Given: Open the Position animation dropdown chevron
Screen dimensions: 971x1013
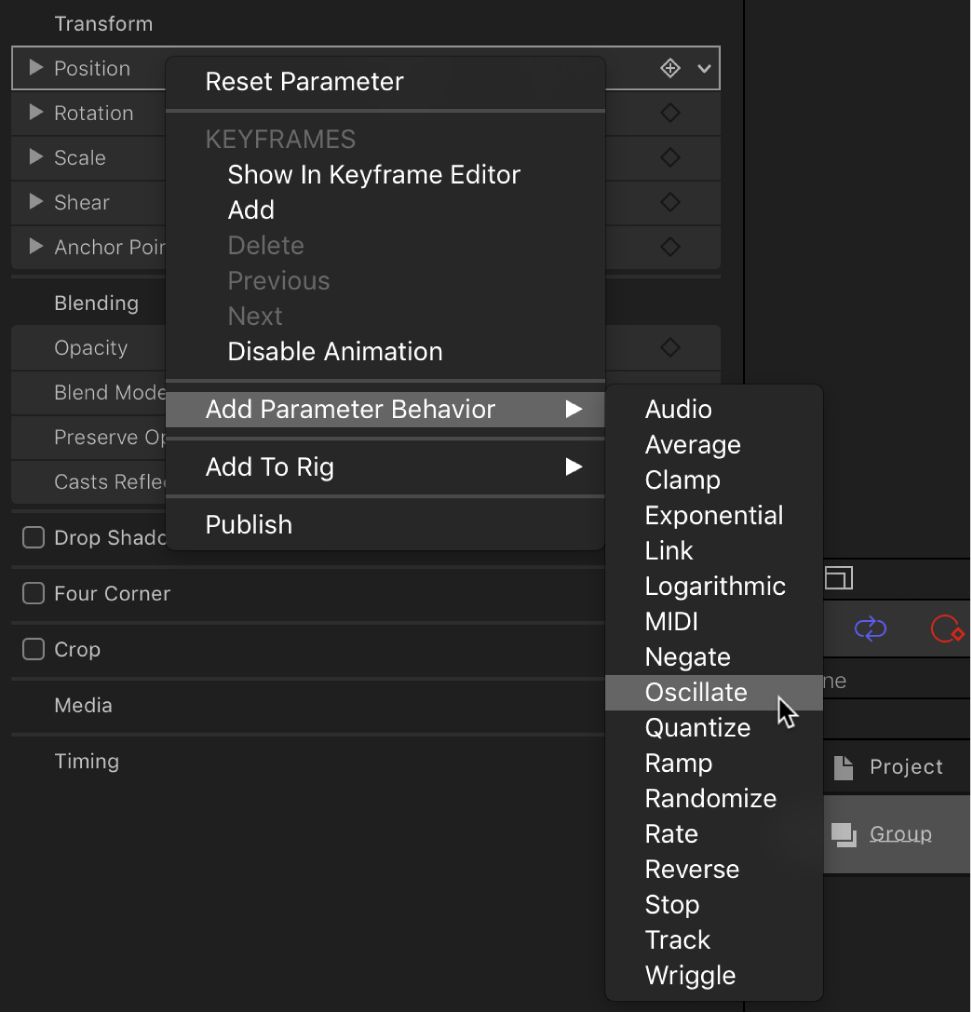Looking at the screenshot, I should click(x=703, y=68).
